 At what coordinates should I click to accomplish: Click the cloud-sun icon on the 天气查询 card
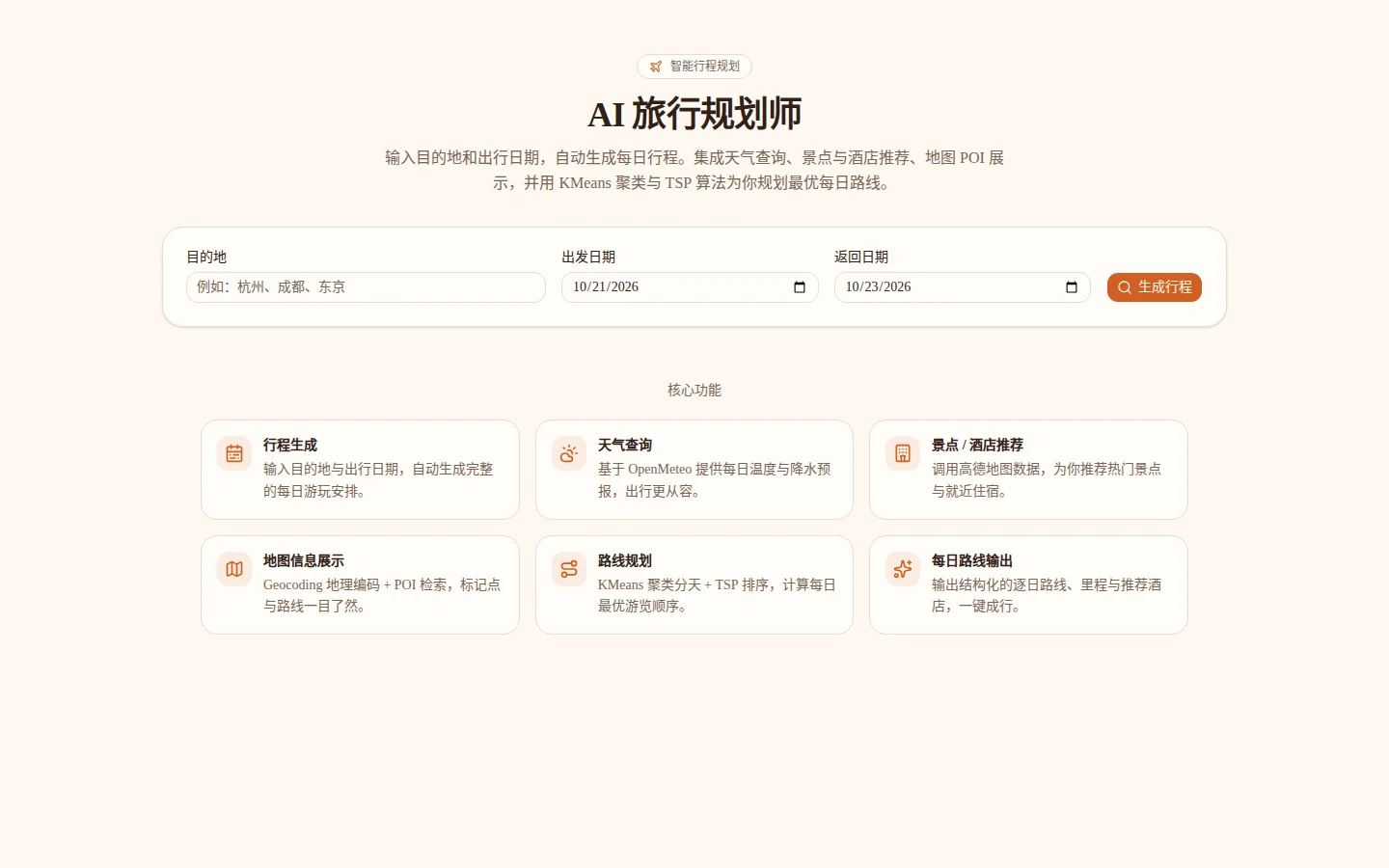tap(569, 453)
